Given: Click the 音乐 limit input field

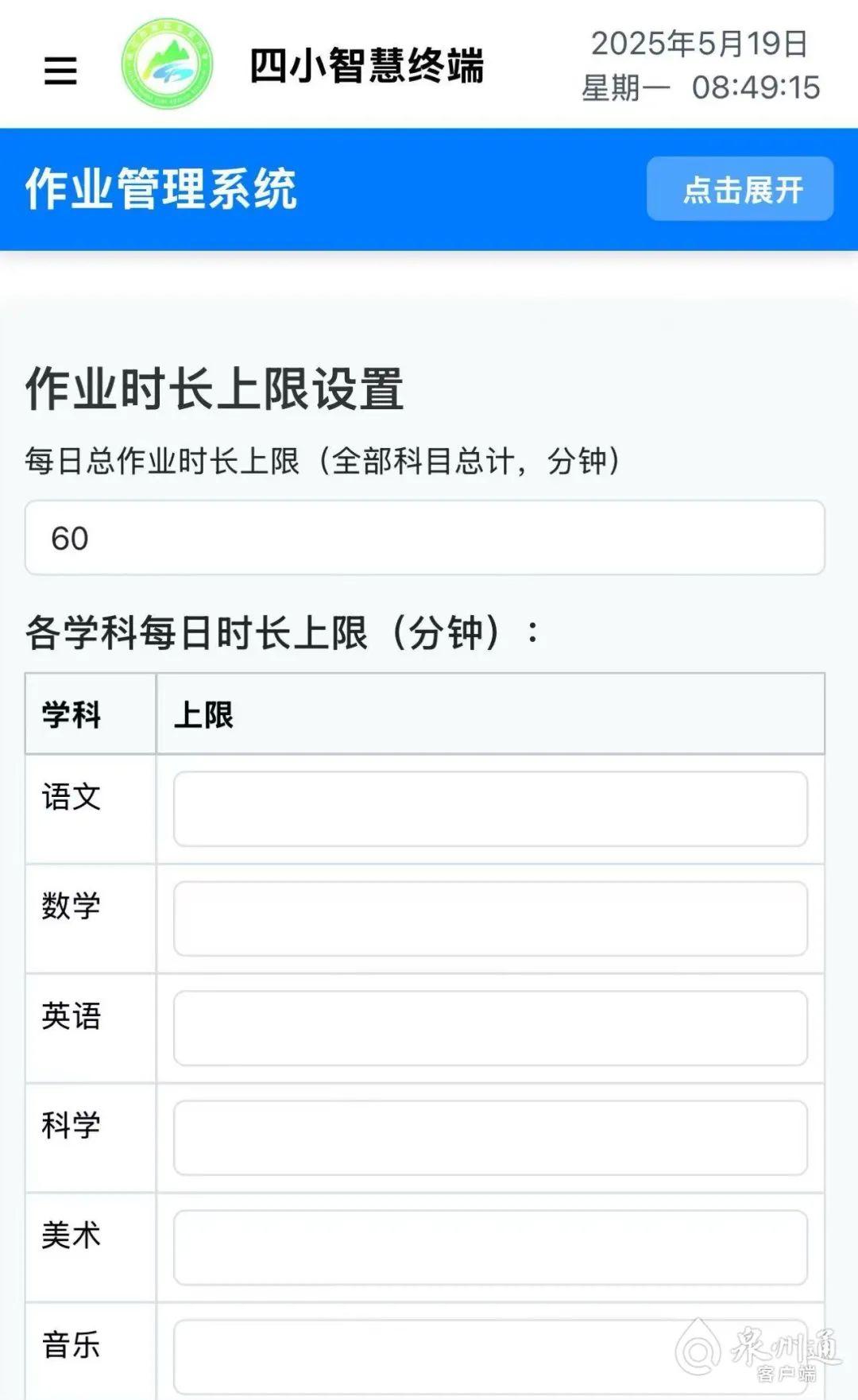Looking at the screenshot, I should click(x=490, y=1356).
